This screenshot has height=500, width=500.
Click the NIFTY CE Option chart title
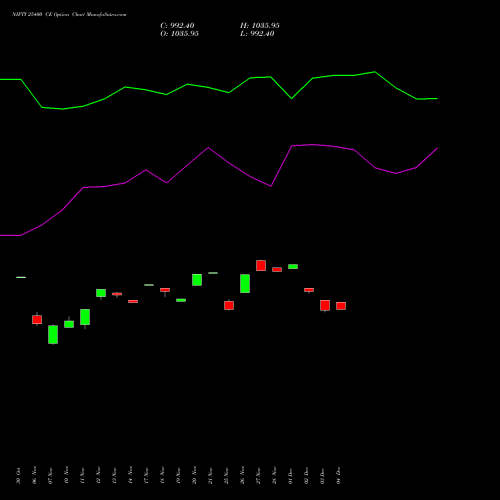coord(69,14)
